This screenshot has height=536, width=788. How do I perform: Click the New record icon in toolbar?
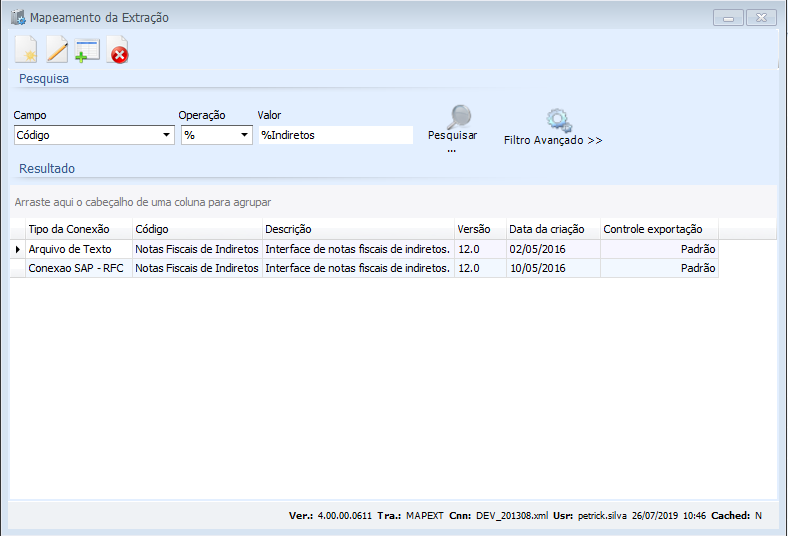26,50
